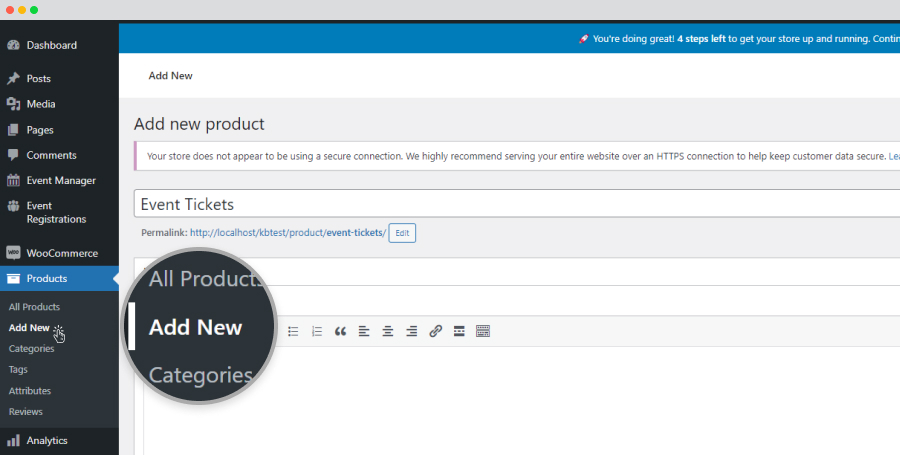
Task: Select the Products menu item
Action: (x=59, y=278)
